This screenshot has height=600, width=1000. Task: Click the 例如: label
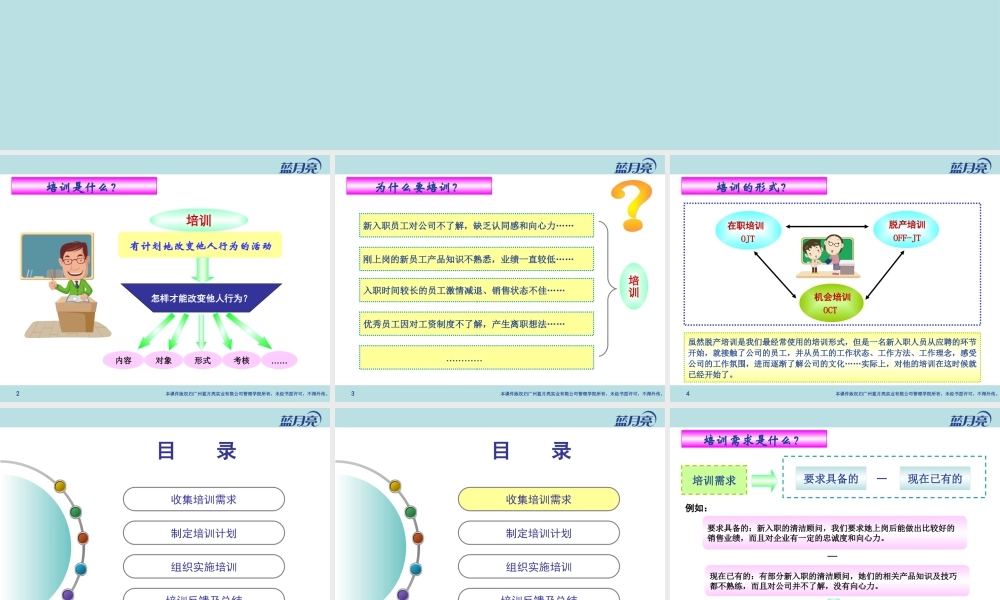[696, 508]
